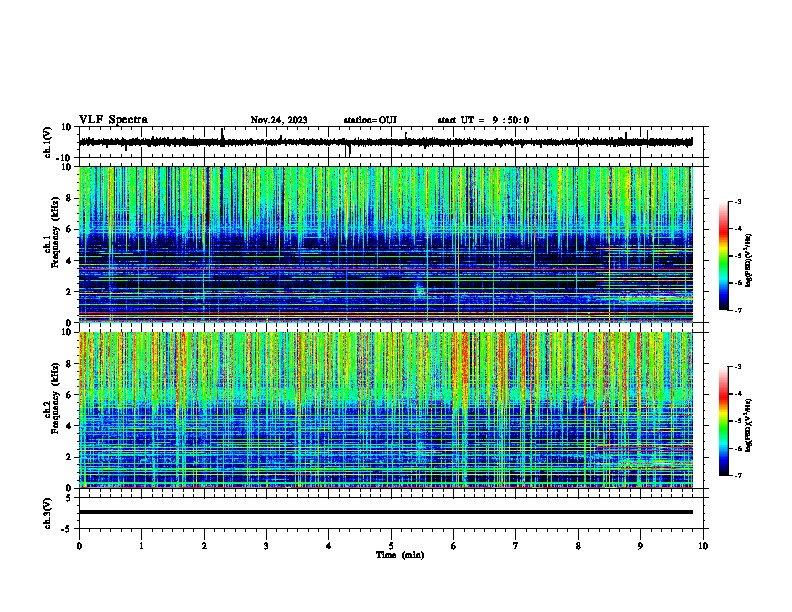Click the ch.2 spectrogram color scale bar
The width and height of the screenshot is (792, 612).
[x=724, y=421]
